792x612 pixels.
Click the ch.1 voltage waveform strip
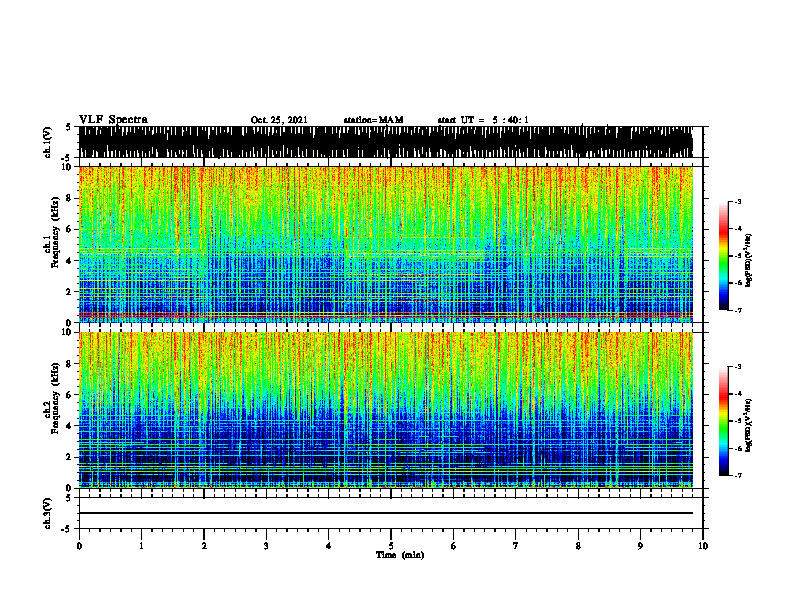tap(385, 142)
